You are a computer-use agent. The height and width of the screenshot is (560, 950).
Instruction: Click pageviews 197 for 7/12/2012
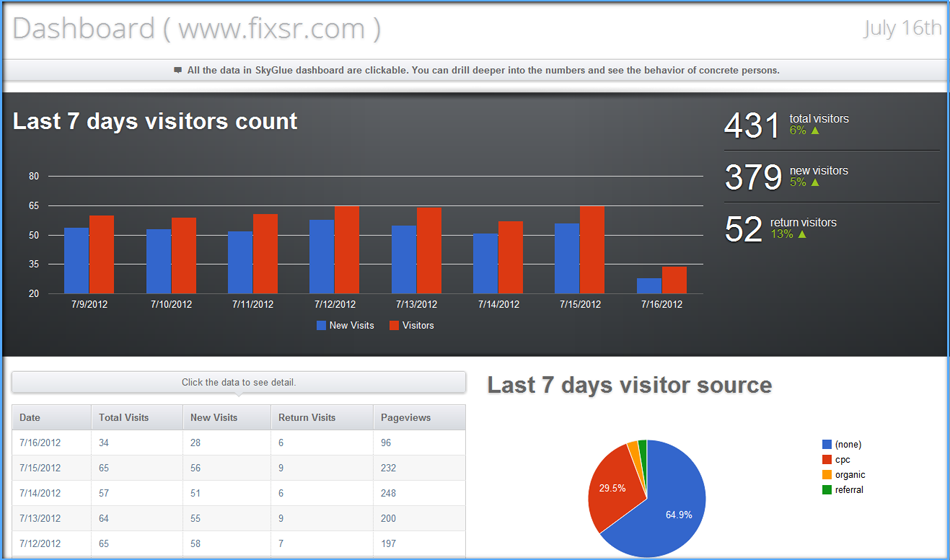388,544
